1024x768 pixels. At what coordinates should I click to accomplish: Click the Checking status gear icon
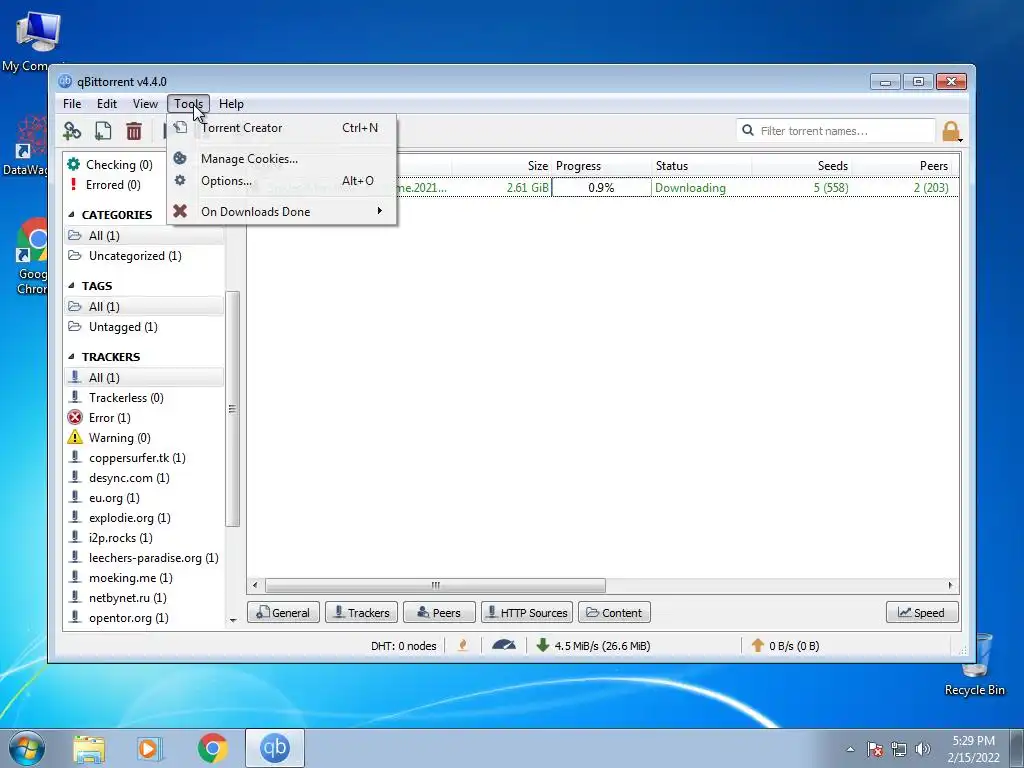point(74,164)
